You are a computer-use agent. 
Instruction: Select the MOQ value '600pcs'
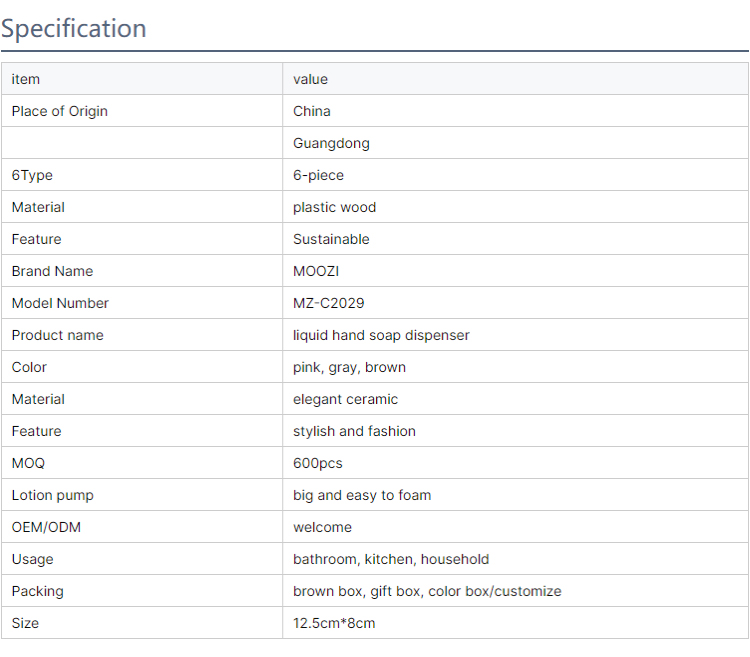[318, 463]
